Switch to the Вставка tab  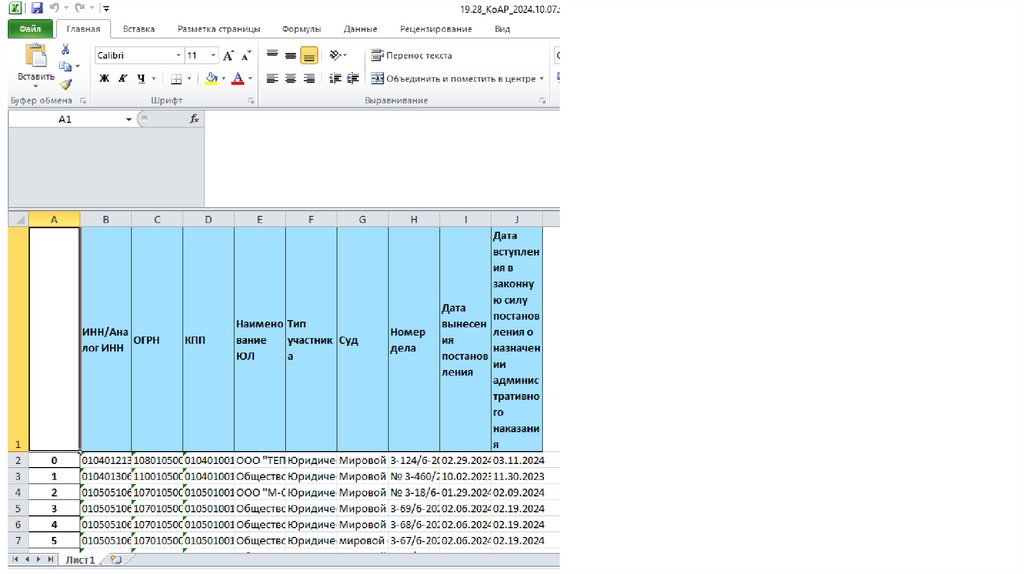tap(138, 29)
